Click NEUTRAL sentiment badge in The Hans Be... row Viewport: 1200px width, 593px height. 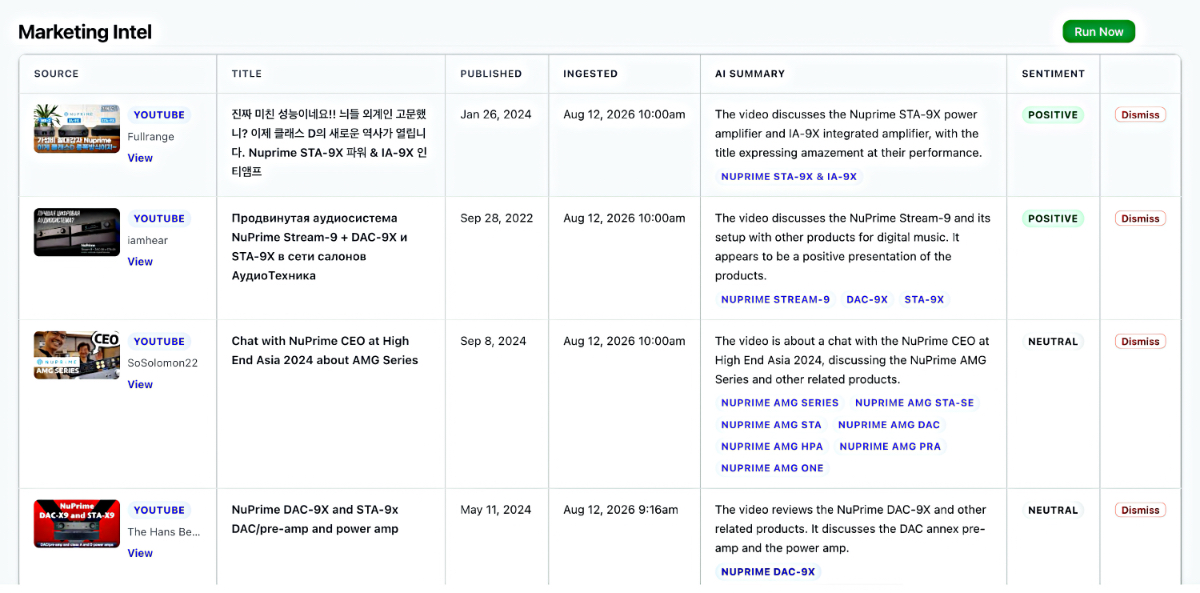pos(1053,511)
